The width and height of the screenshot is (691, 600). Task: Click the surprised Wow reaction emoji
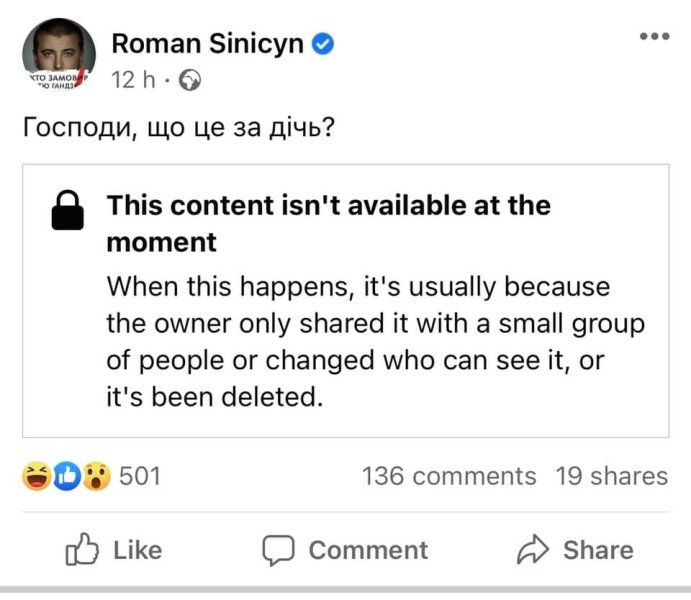[96, 477]
